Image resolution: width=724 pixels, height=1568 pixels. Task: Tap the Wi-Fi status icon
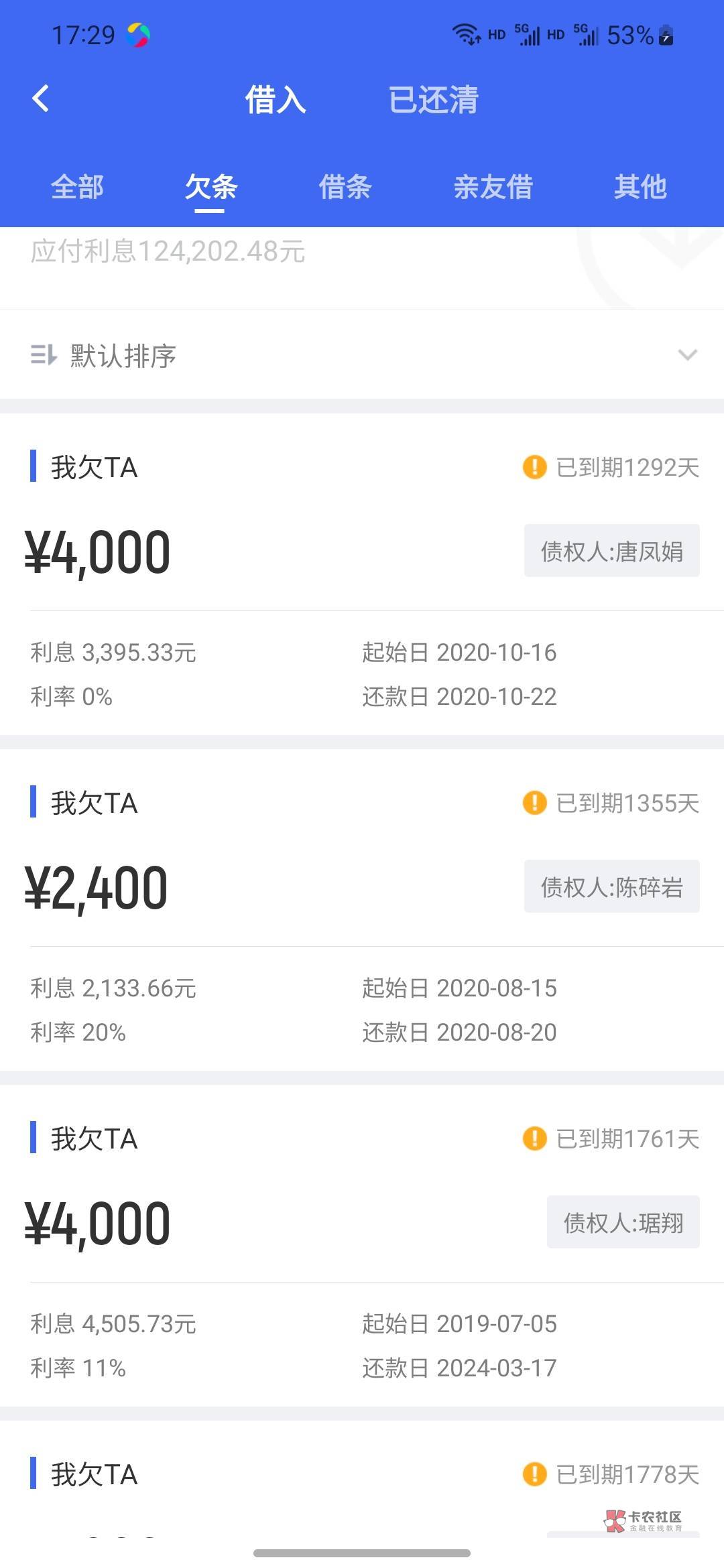[x=466, y=34]
